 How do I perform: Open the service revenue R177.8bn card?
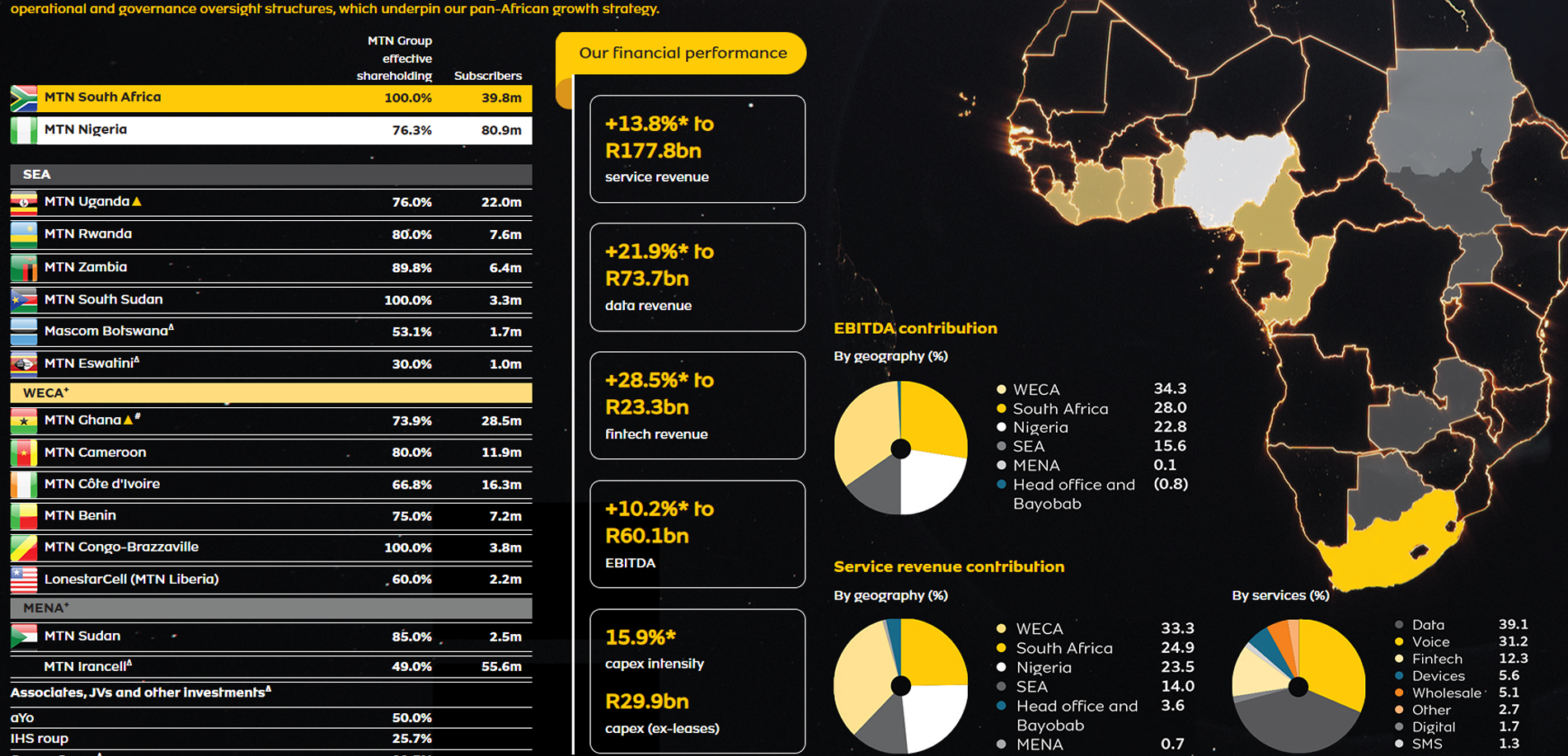coord(697,149)
